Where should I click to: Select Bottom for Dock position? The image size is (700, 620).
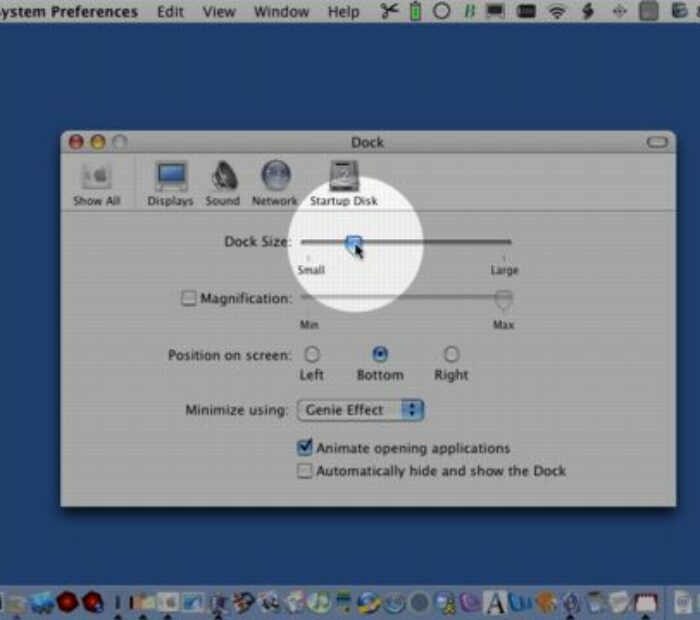click(x=379, y=354)
